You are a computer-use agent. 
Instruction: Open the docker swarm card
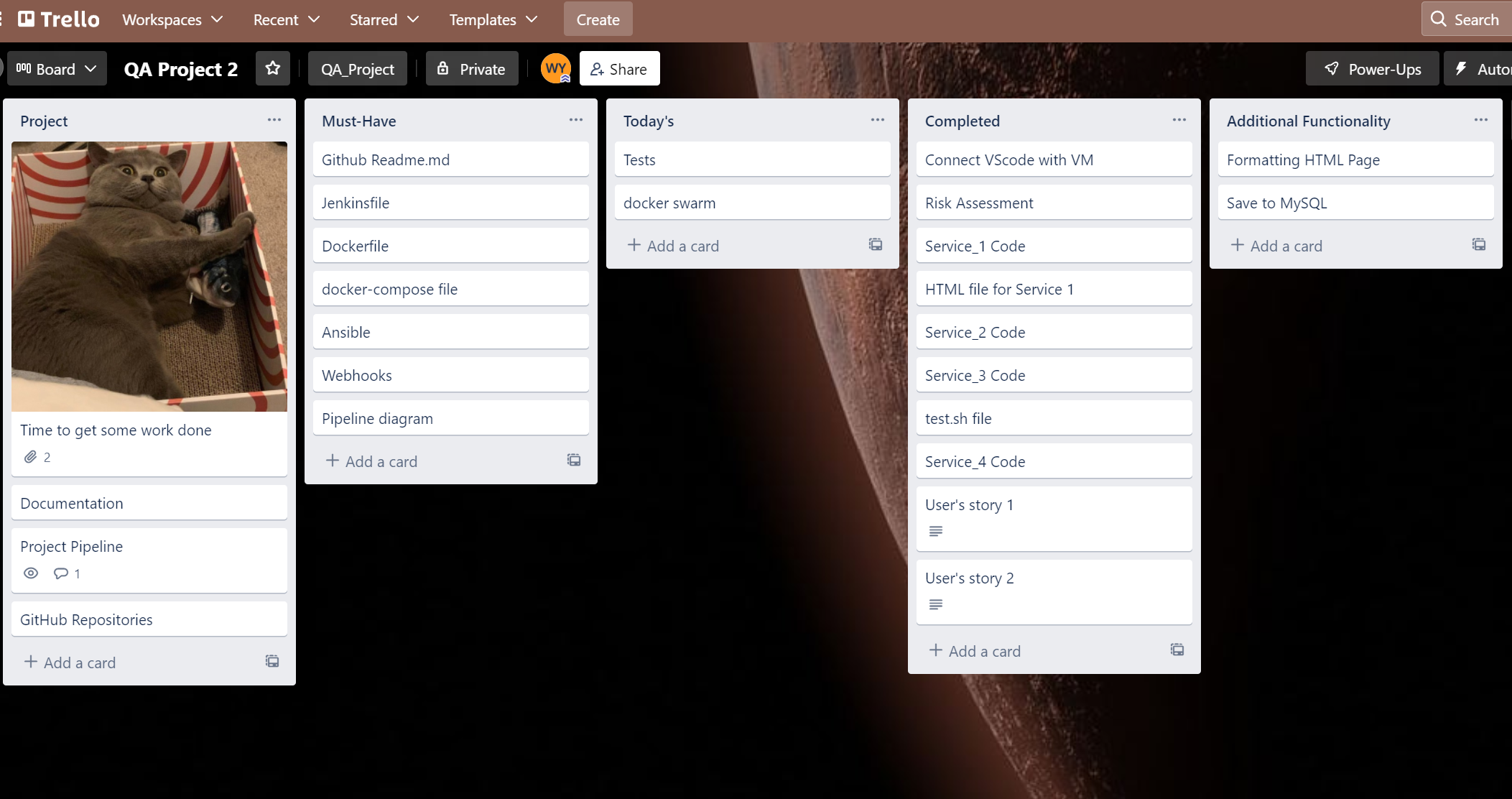(x=753, y=203)
